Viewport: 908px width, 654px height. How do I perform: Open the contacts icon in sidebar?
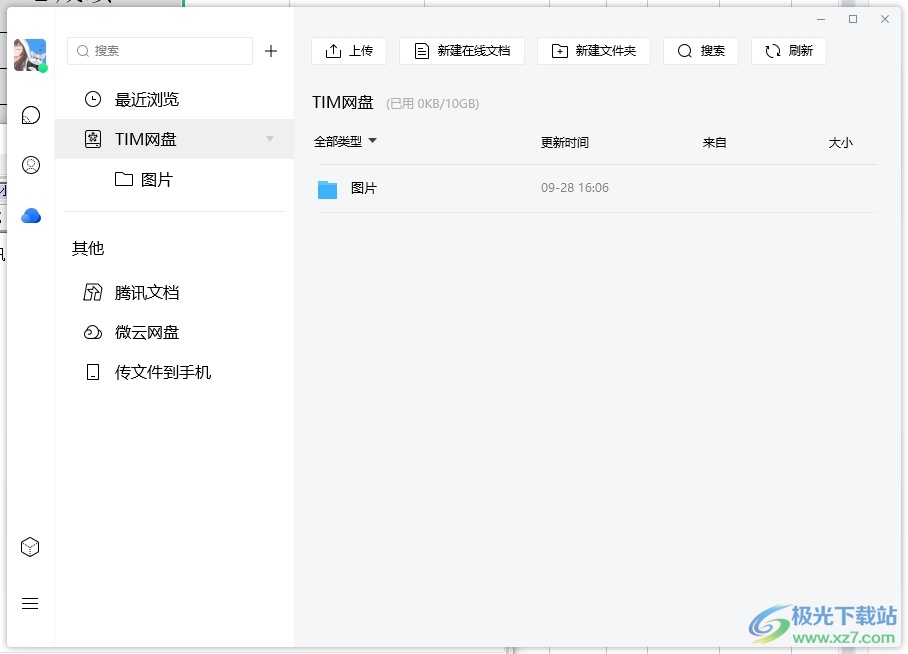31,165
